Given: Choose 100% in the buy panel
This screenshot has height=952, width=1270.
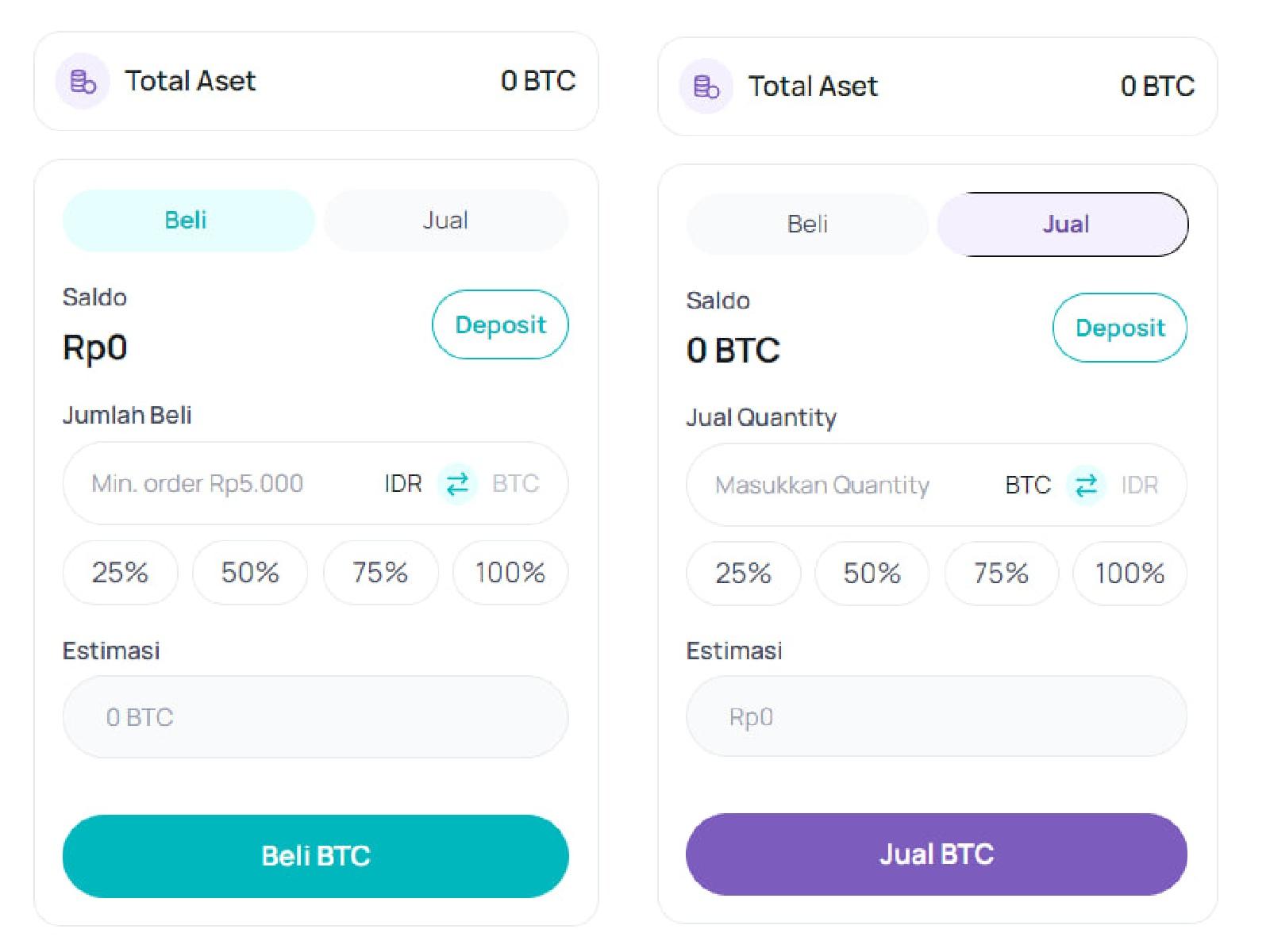Looking at the screenshot, I should (x=510, y=572).
